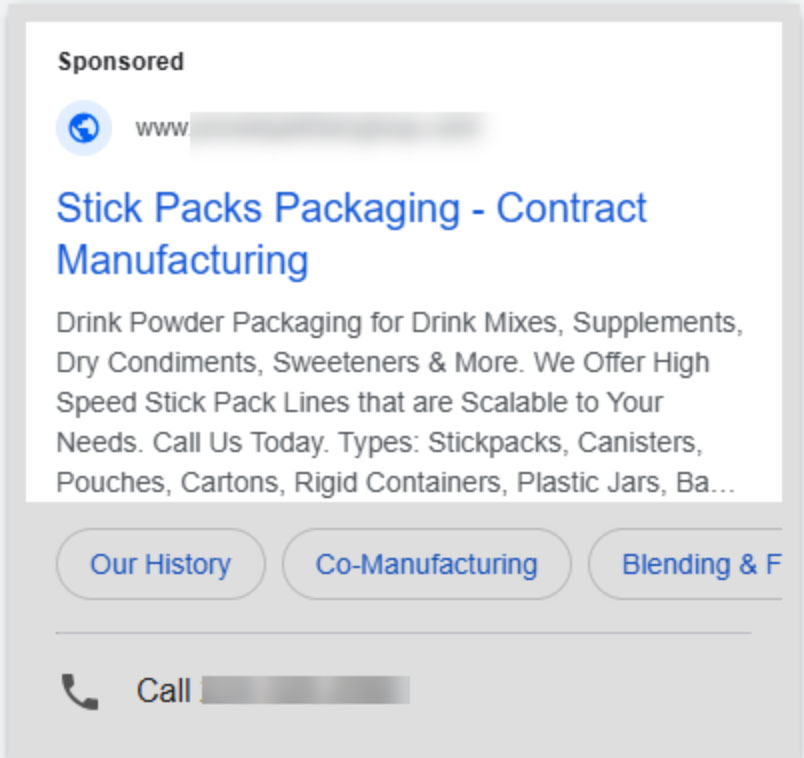Click the blurred phone number

305,691
